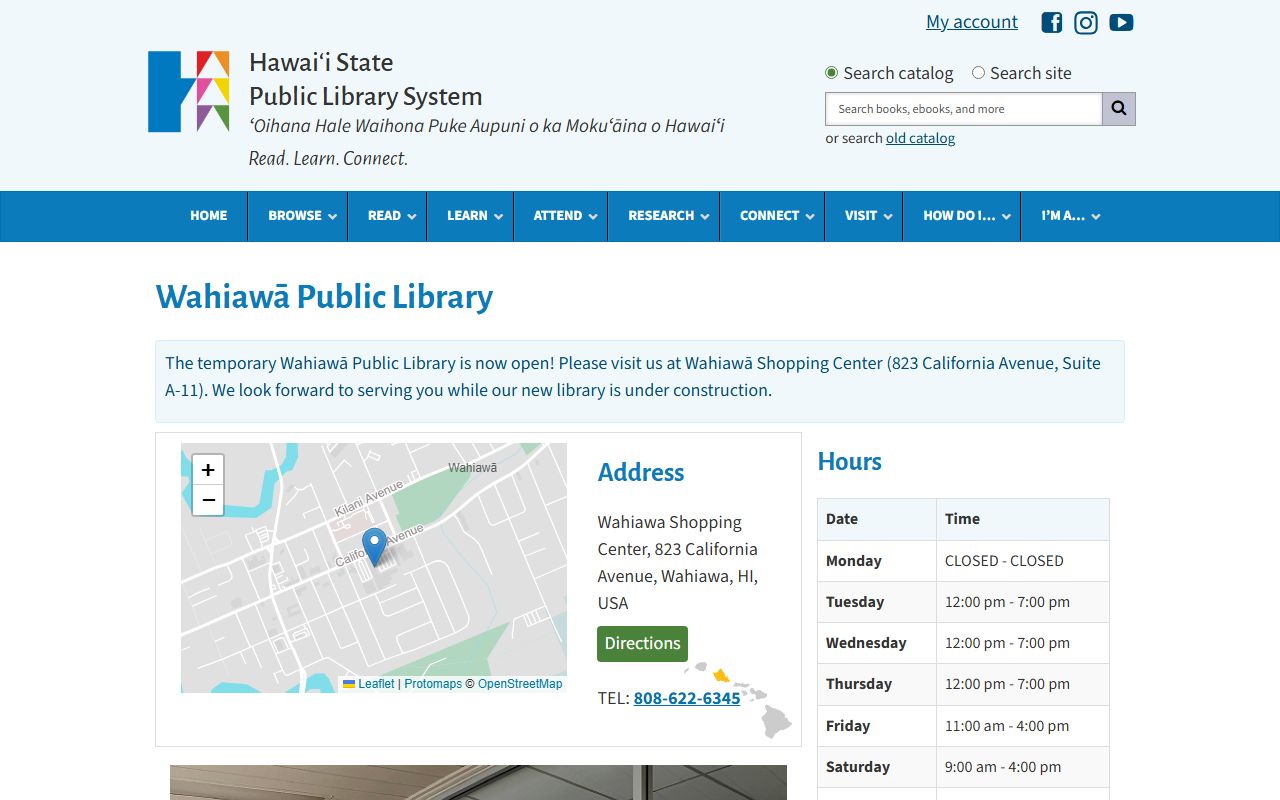Click the blue map location pin
Image resolution: width=1280 pixels, height=800 pixels.
374,547
